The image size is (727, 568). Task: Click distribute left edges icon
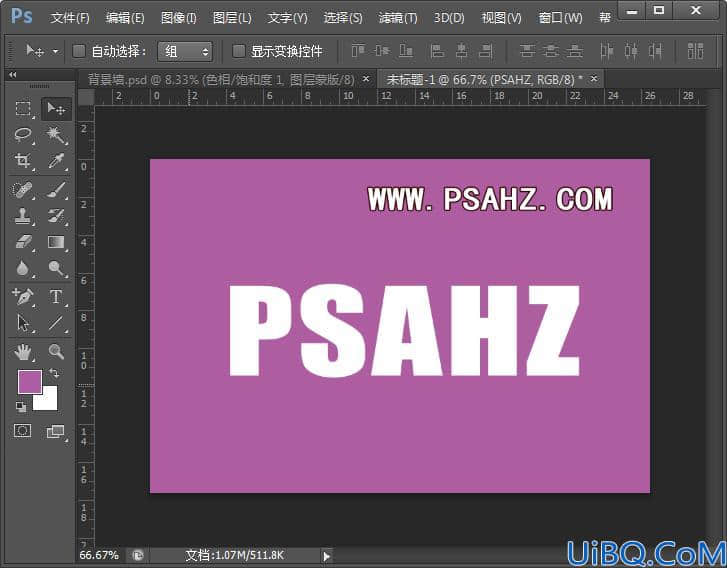pos(607,51)
